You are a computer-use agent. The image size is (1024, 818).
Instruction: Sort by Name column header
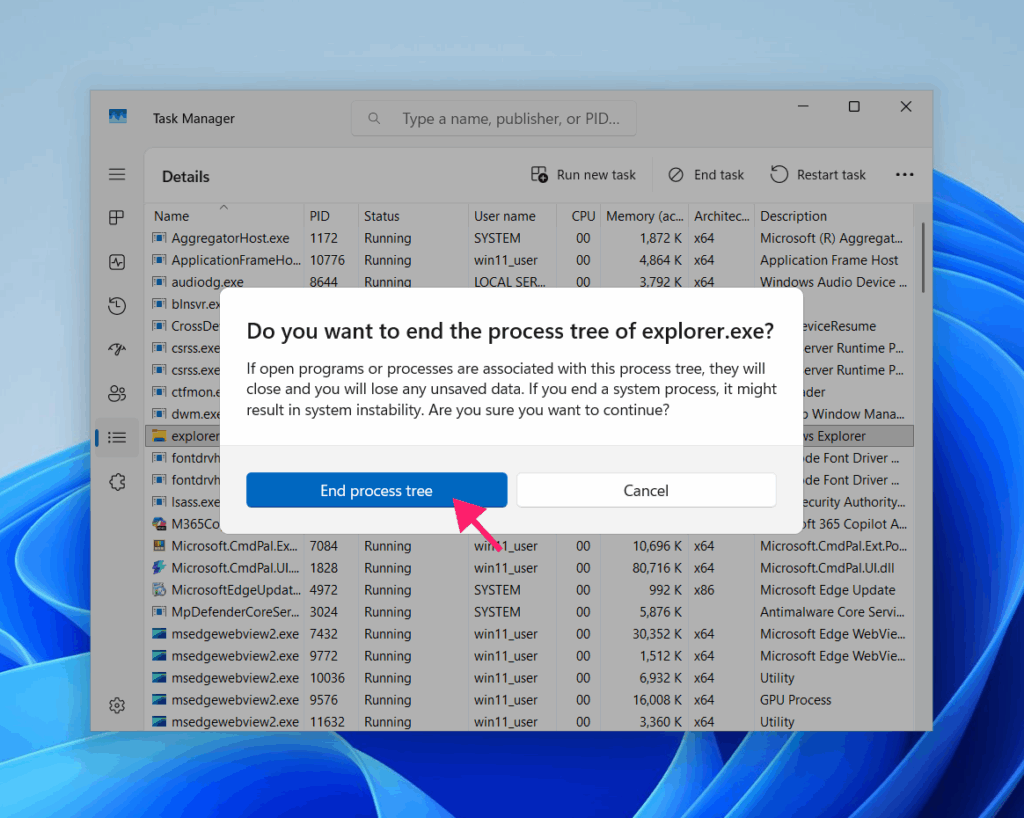(225, 215)
